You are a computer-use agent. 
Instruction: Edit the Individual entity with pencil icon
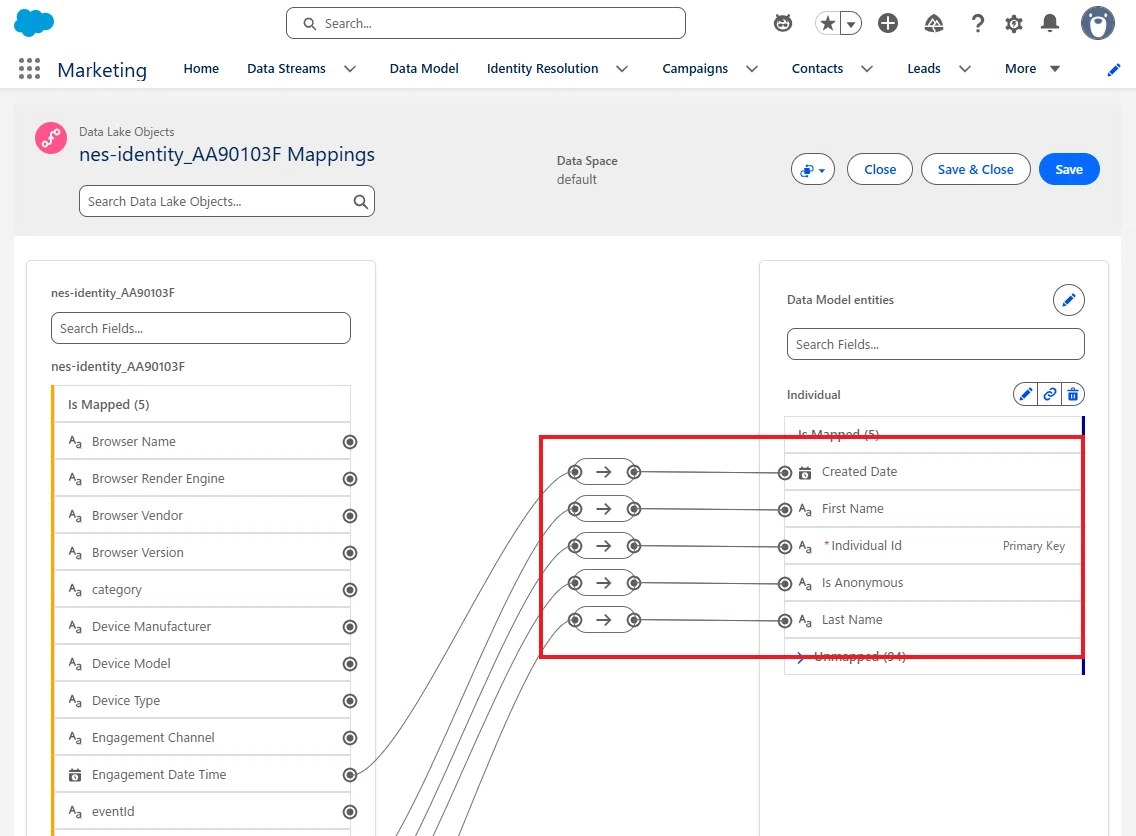click(x=1025, y=394)
